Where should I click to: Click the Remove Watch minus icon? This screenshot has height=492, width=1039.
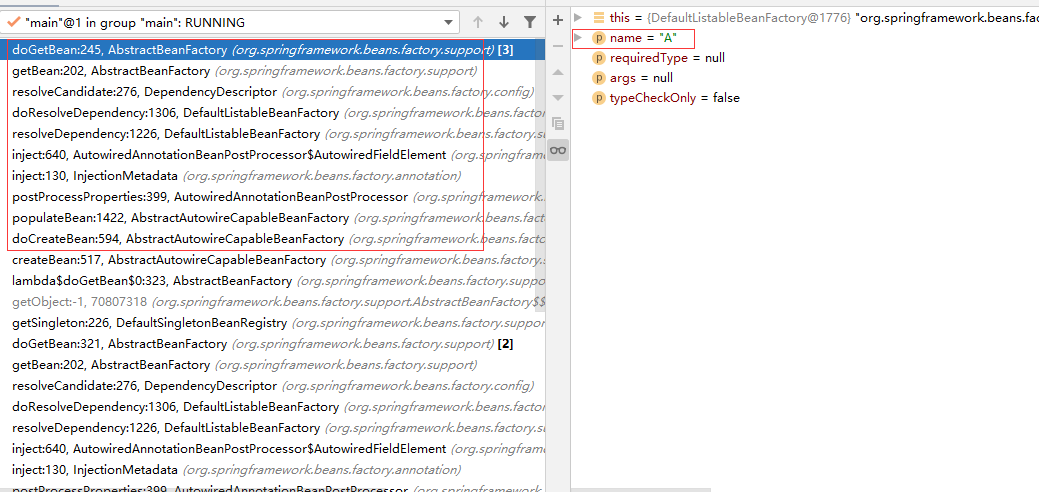click(x=558, y=45)
